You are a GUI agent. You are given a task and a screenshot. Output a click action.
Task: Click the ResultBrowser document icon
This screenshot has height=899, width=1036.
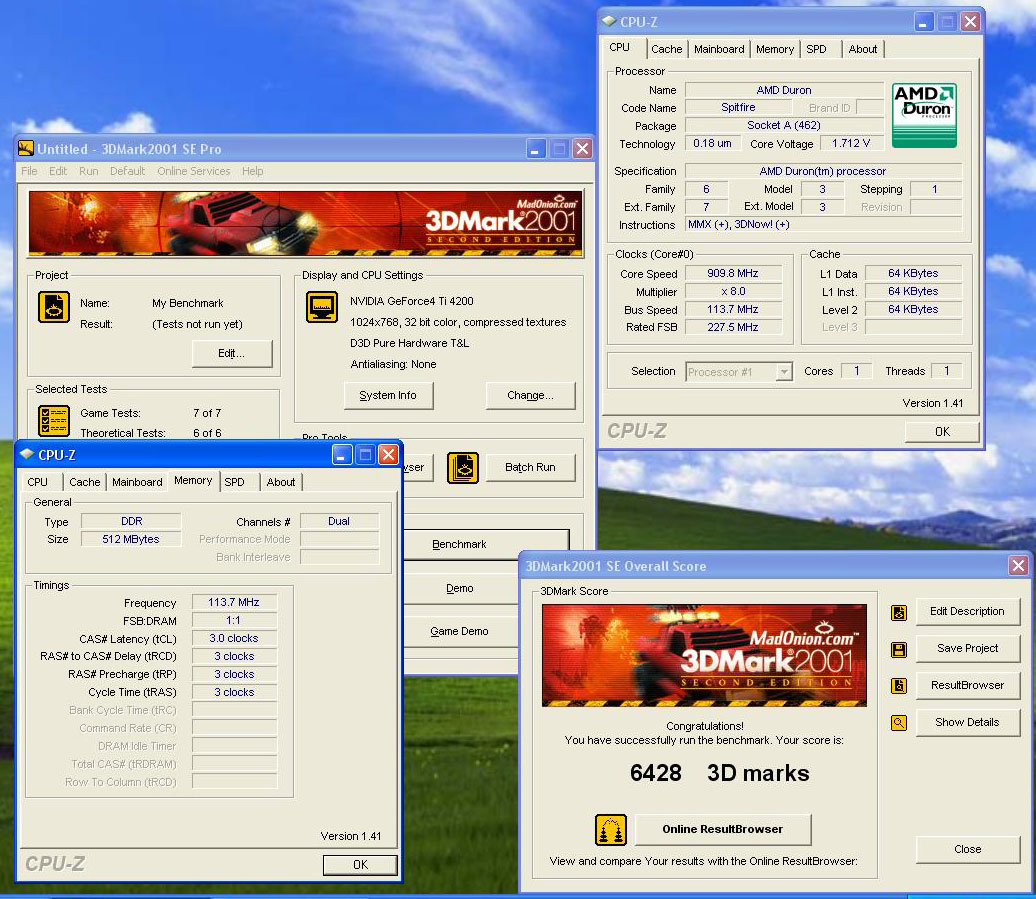pyautogui.click(x=899, y=686)
